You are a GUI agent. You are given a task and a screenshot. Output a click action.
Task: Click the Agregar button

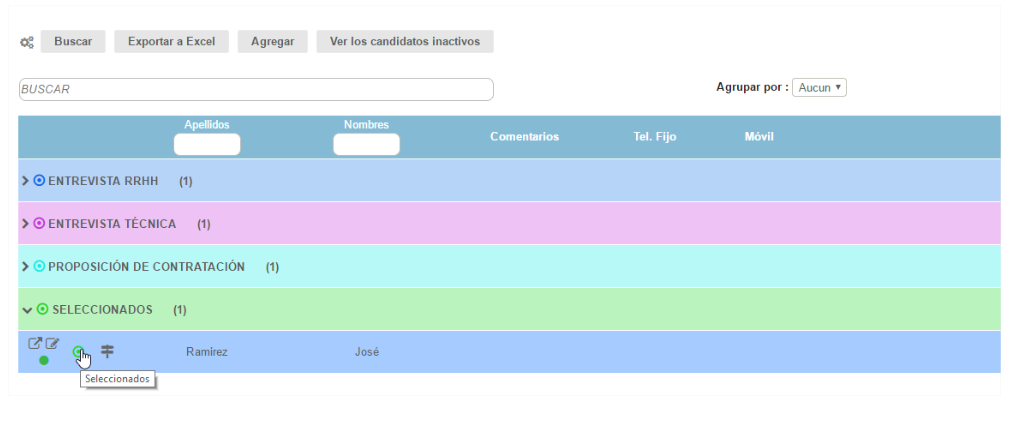point(272,41)
